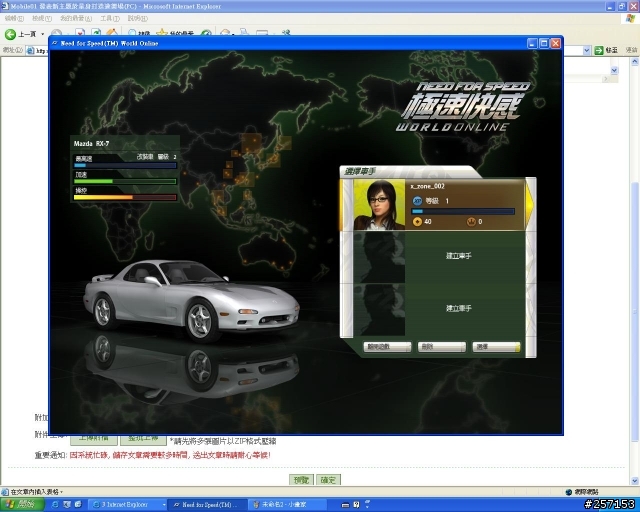This screenshot has height=512, width=640.
Task: Click the Preview (預覽) button on the web page
Action: (x=301, y=480)
